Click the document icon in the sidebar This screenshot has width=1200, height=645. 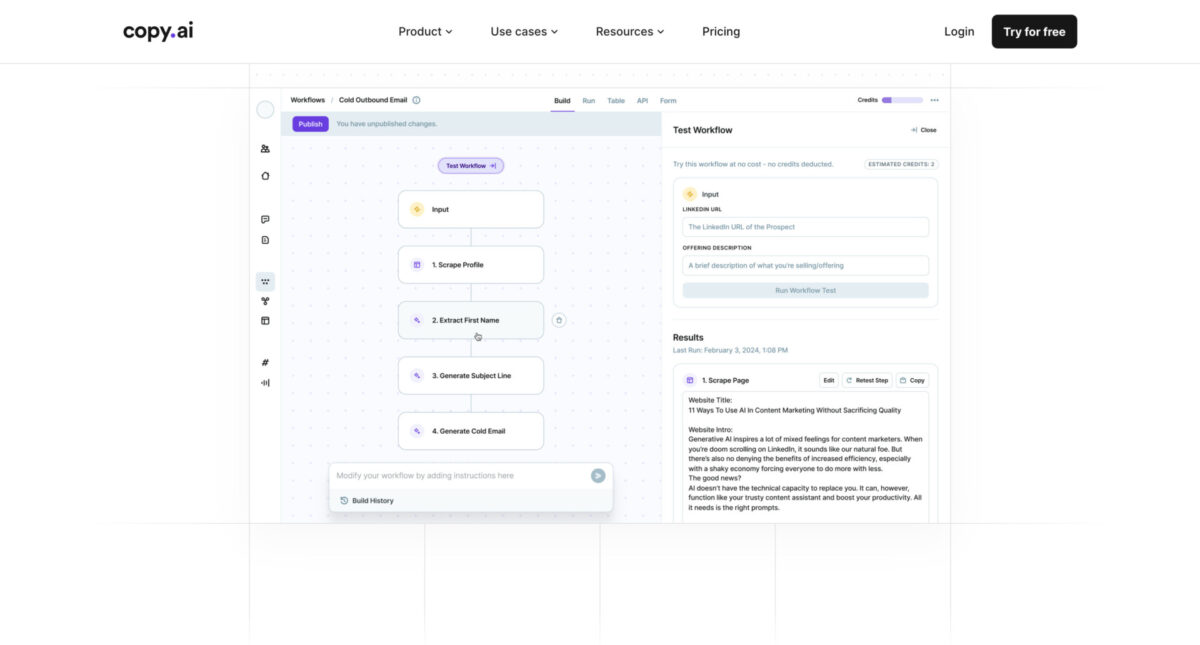pyautogui.click(x=265, y=240)
